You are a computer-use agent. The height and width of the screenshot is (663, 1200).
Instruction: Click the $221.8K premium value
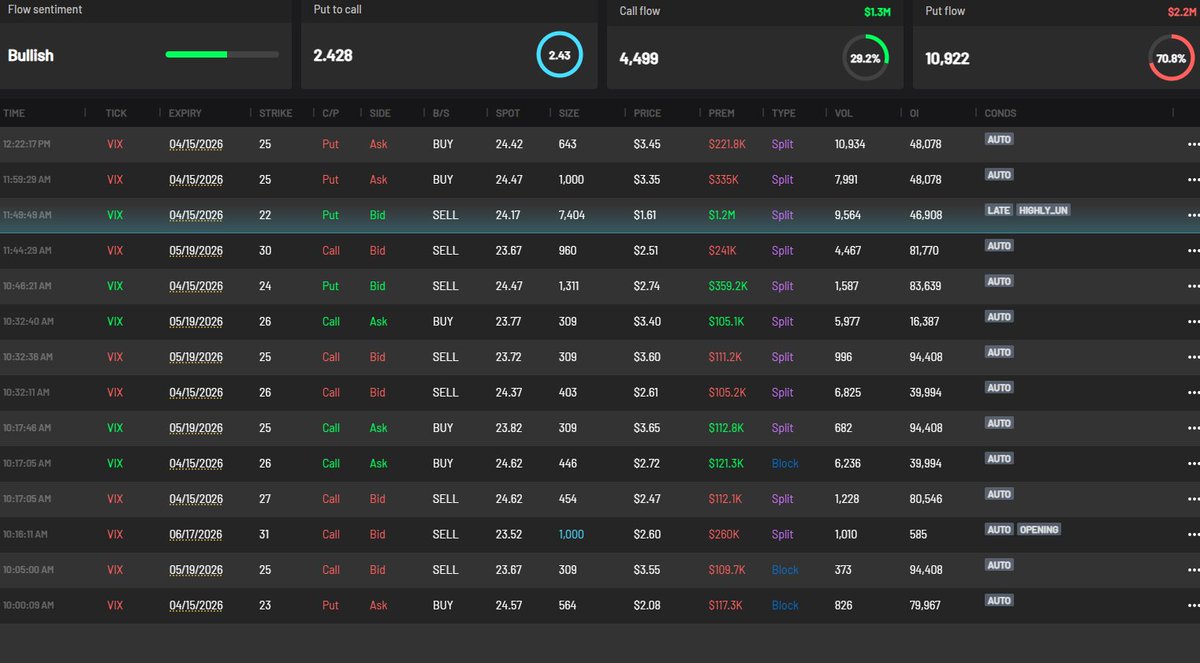(x=727, y=144)
